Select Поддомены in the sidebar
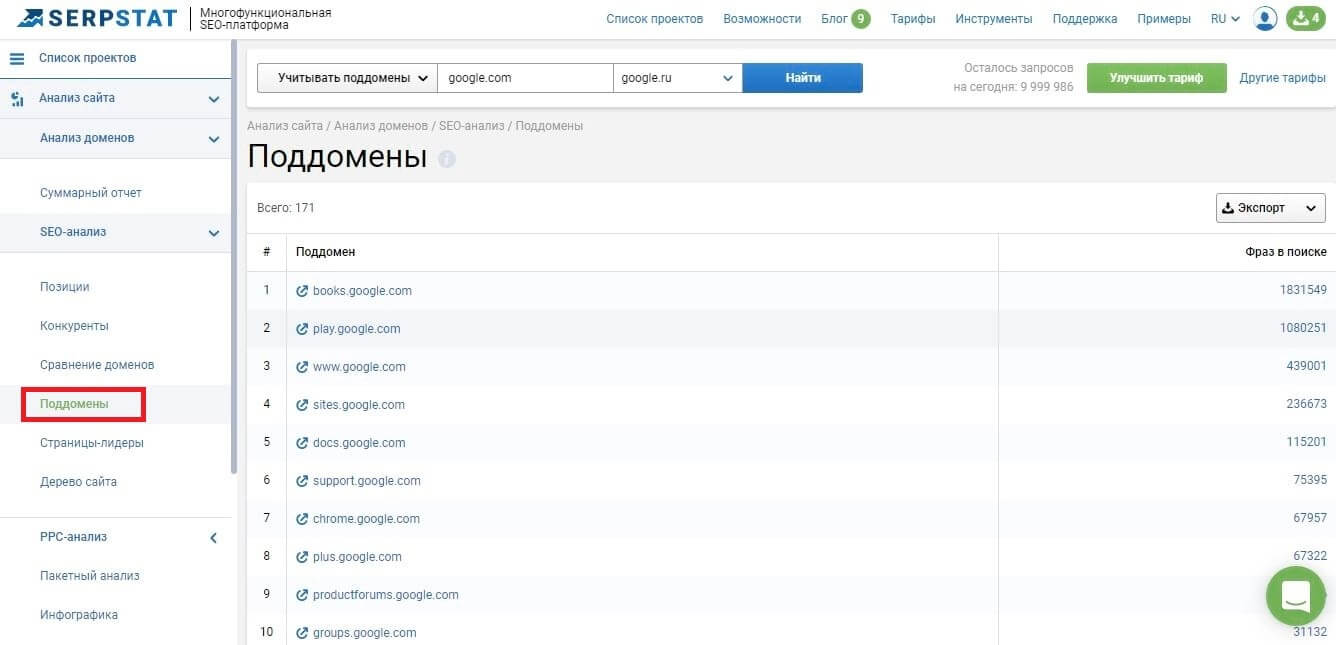Screen dimensions: 1336x645 pyautogui.click(x=74, y=404)
